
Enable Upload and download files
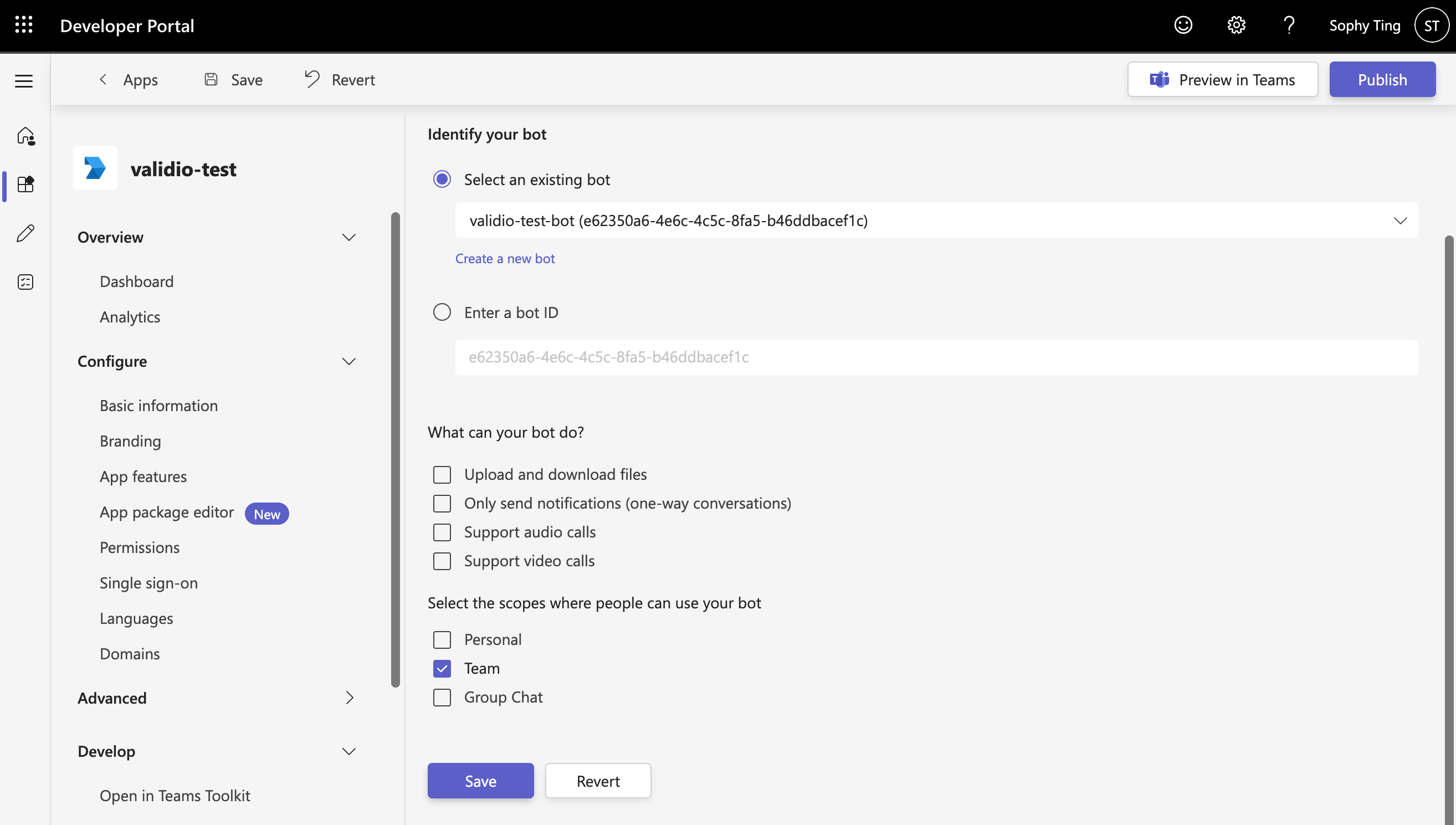442,475
